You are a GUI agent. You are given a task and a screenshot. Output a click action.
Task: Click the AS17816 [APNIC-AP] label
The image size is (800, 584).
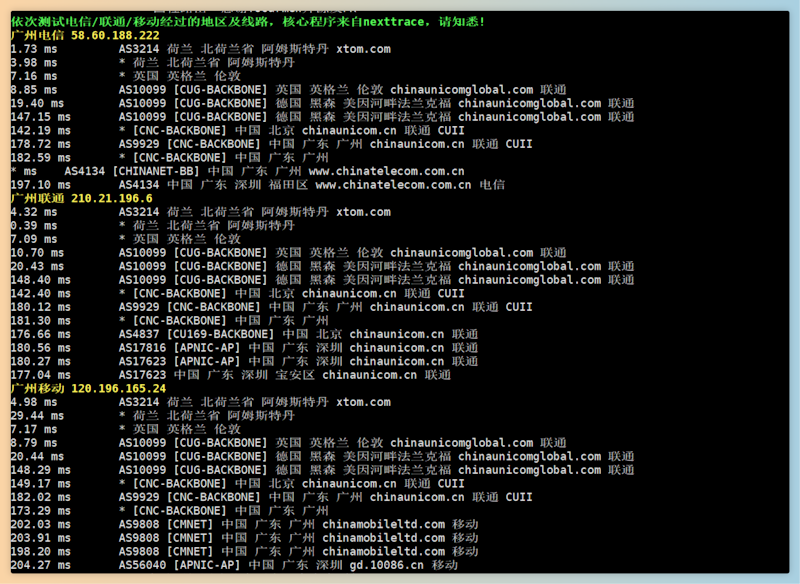click(x=180, y=348)
